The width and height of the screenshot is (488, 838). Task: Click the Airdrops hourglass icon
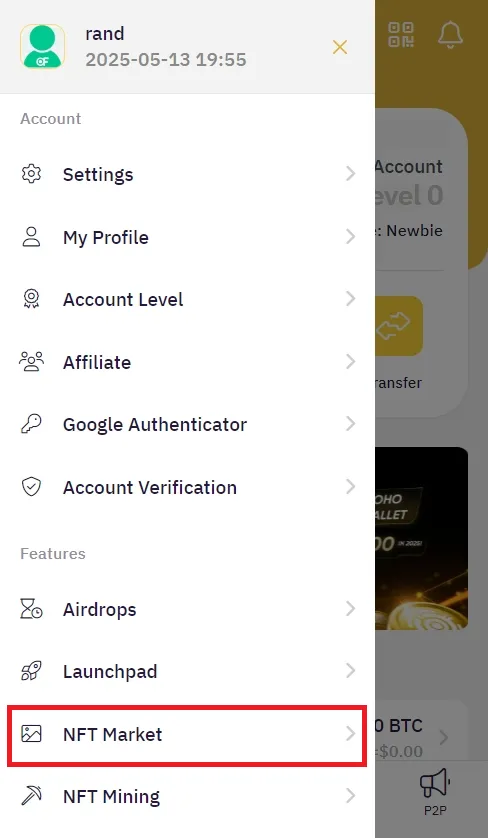point(31,609)
